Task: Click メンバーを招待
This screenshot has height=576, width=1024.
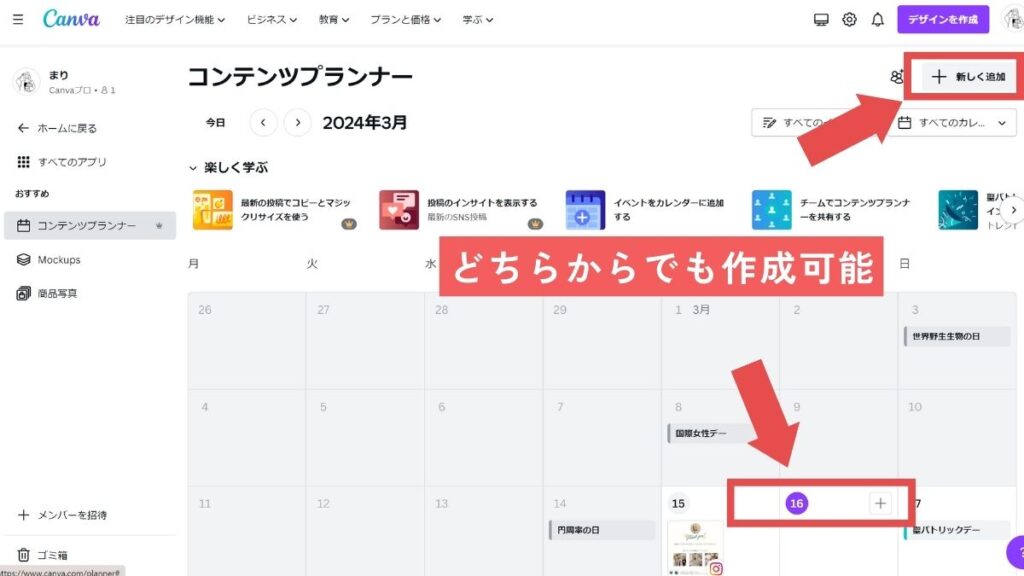Action: (62, 515)
